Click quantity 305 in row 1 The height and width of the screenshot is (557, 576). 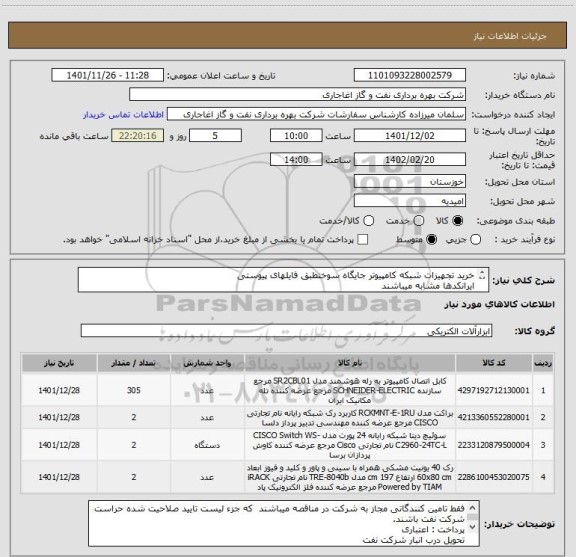coord(134,390)
